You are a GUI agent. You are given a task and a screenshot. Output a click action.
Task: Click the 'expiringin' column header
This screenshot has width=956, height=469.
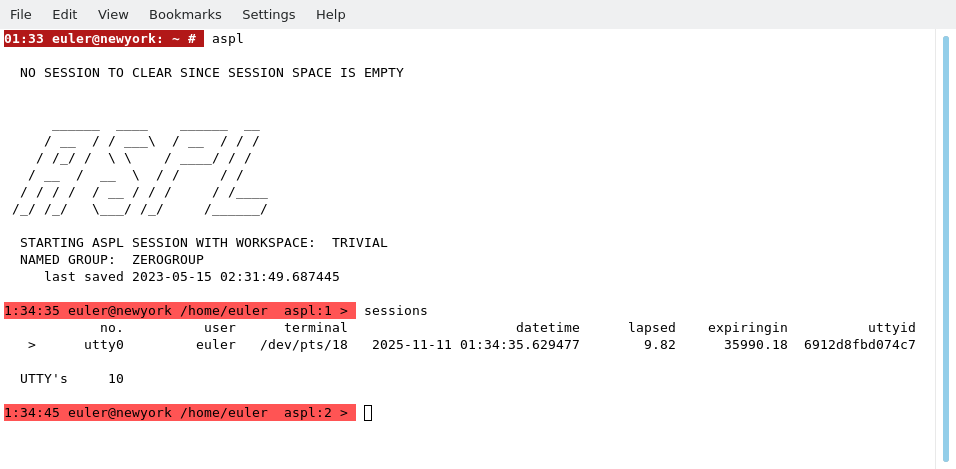point(747,328)
